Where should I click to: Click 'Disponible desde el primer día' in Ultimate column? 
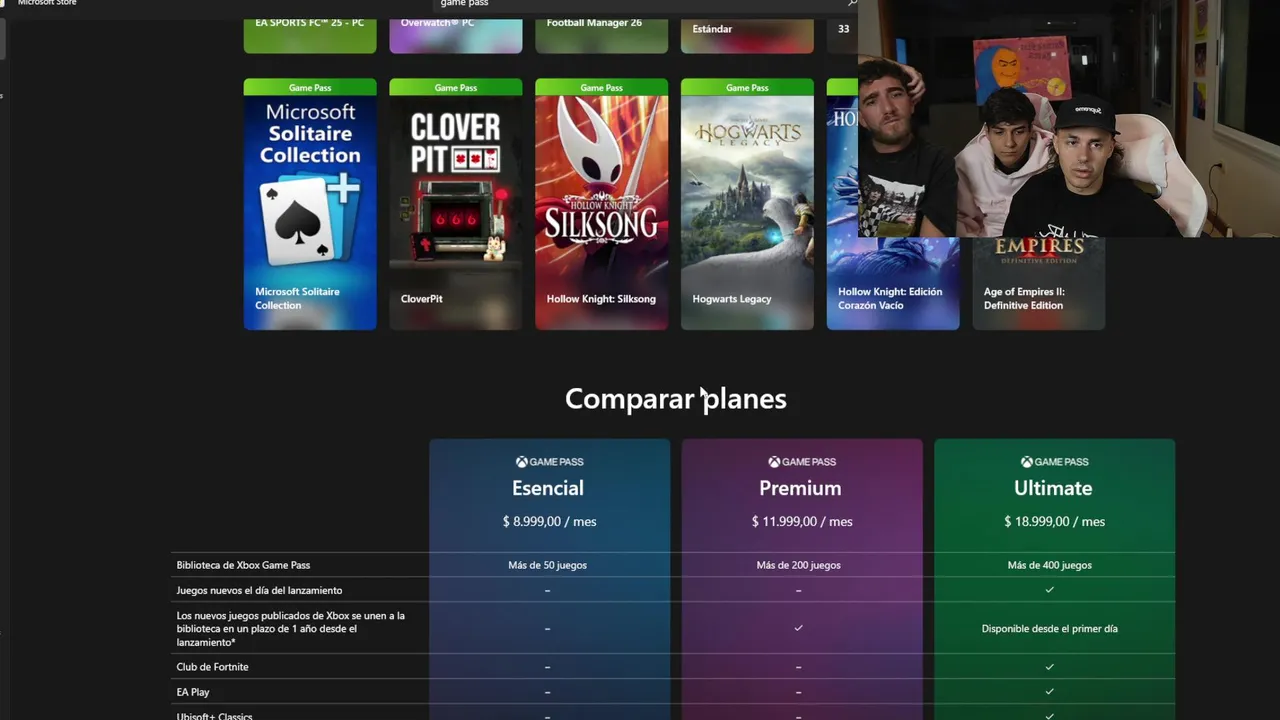pos(1050,629)
